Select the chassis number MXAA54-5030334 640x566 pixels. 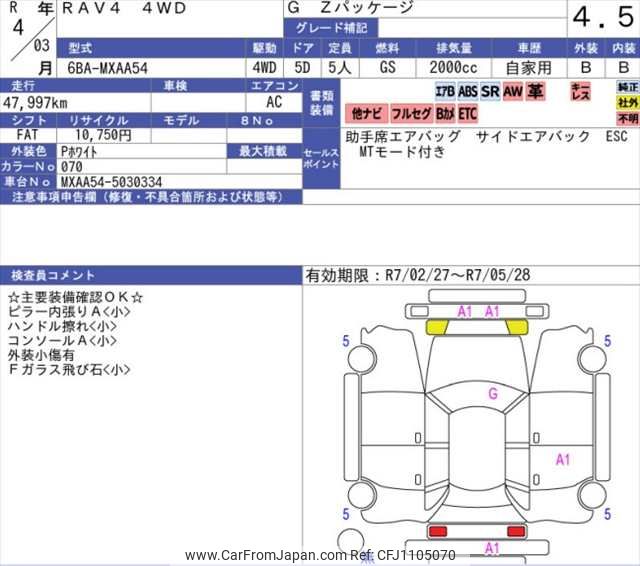coord(111,182)
